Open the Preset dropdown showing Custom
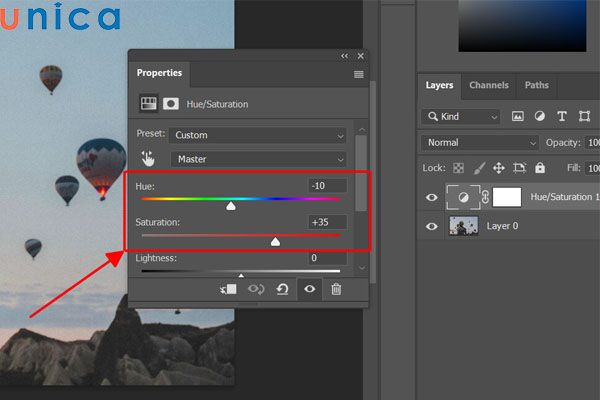 [x=257, y=135]
